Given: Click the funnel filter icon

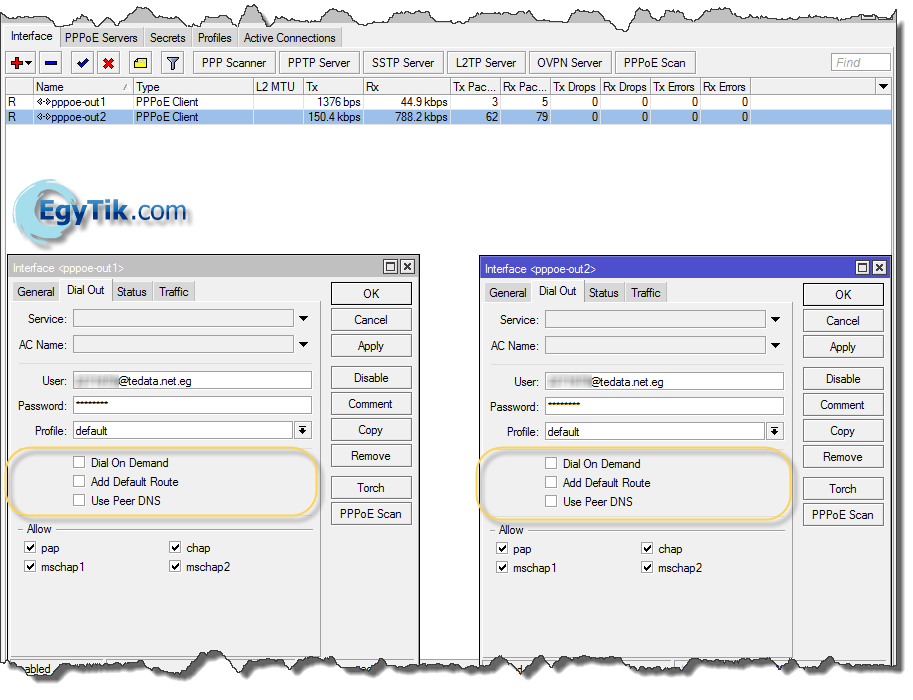Looking at the screenshot, I should pos(172,63).
